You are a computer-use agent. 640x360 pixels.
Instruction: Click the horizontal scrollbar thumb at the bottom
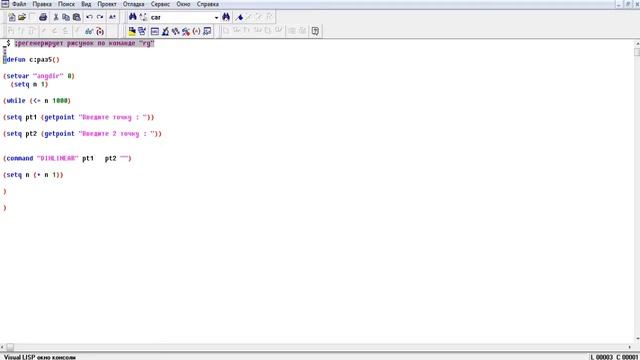[10, 347]
